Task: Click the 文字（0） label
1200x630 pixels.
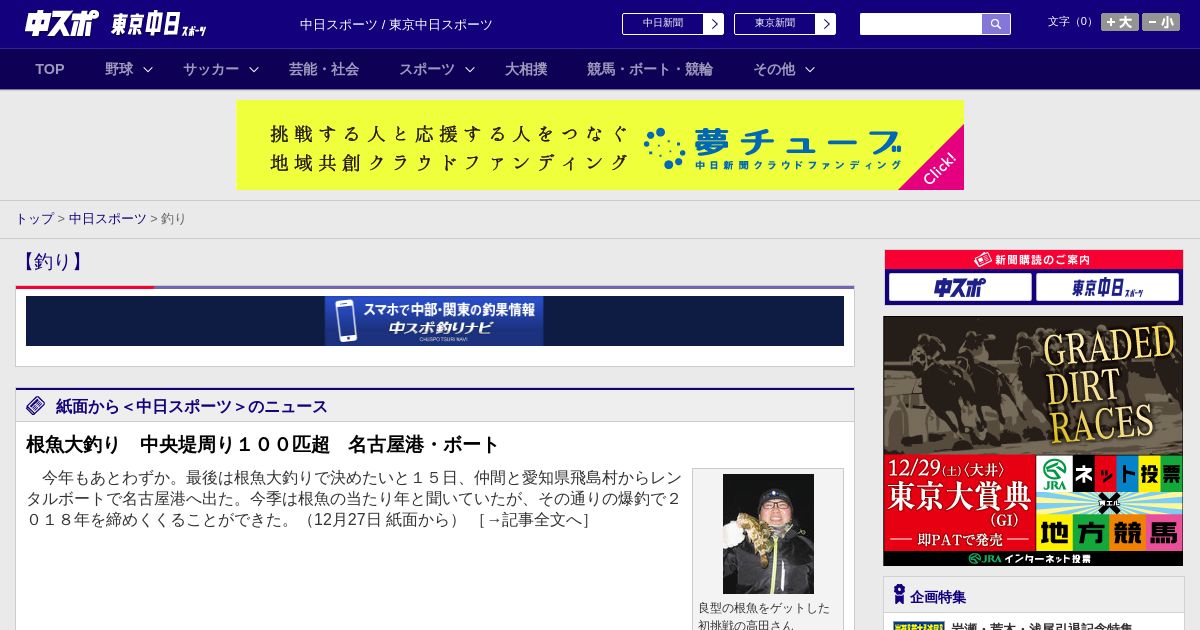Action: coord(1072,21)
